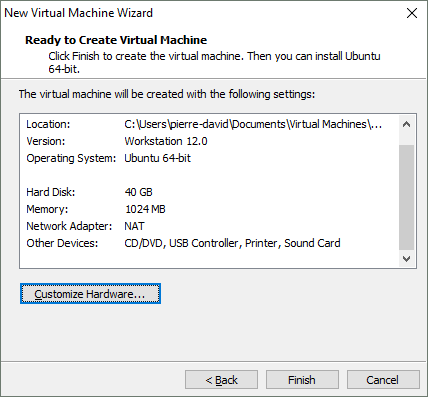Click the settings list scroll-down arrow
The height and width of the screenshot is (397, 428).
[x=406, y=259]
